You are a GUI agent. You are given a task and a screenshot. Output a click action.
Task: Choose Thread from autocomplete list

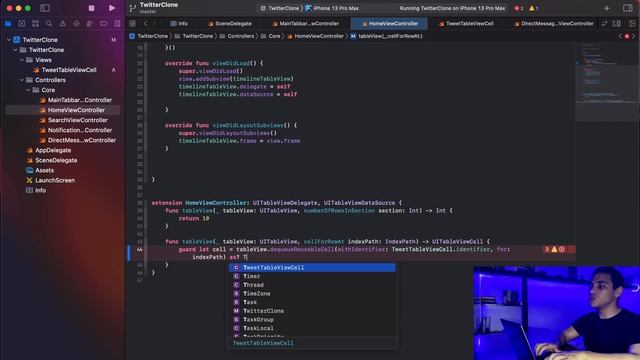[x=312, y=285]
